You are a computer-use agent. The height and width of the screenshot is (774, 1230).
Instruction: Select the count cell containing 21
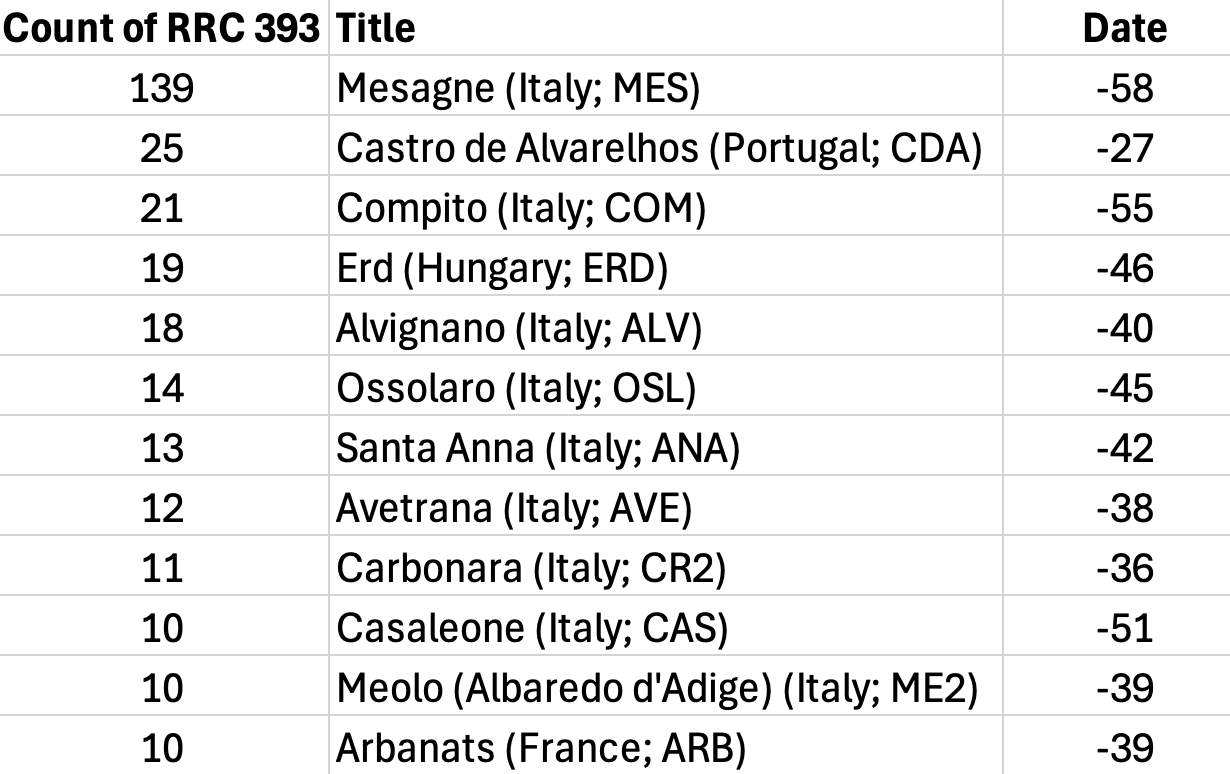coord(162,209)
